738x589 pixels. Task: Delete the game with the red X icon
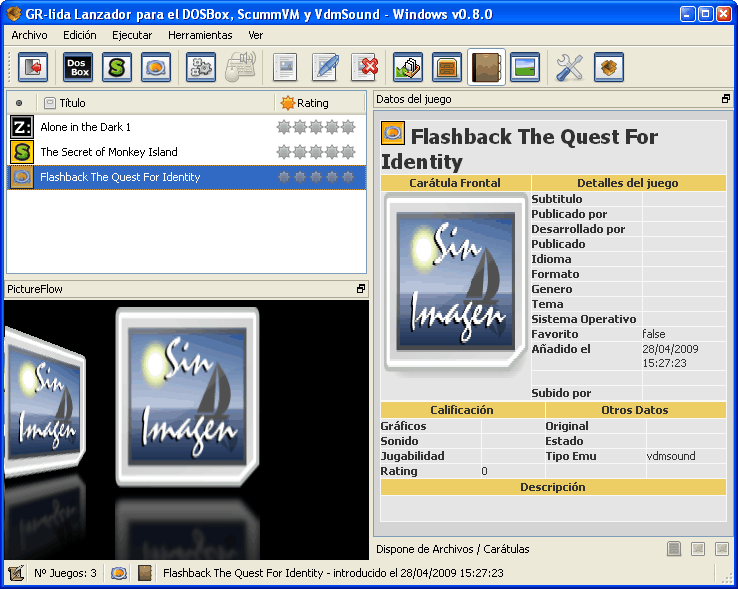(x=365, y=67)
